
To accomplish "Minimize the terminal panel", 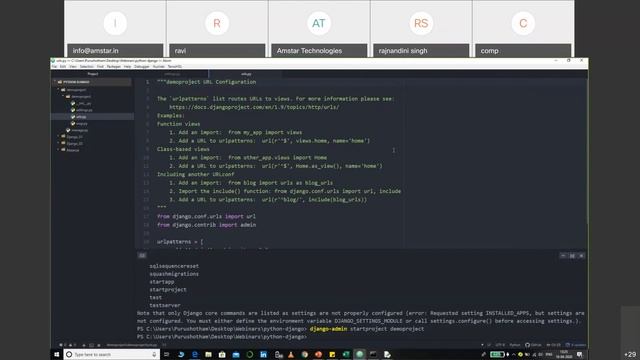I will [563, 256].
